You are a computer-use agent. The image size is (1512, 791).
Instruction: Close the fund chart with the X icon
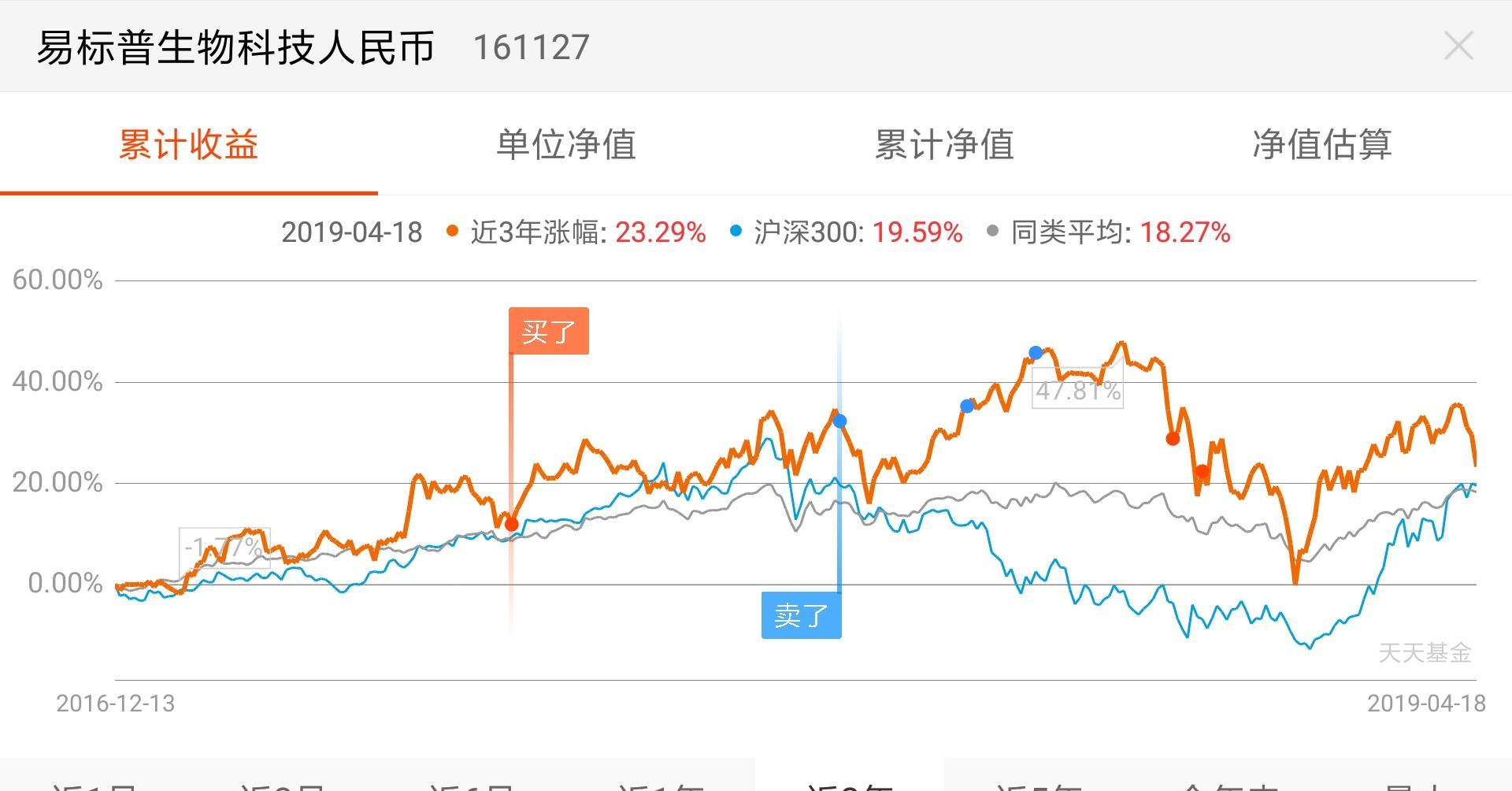point(1458,46)
